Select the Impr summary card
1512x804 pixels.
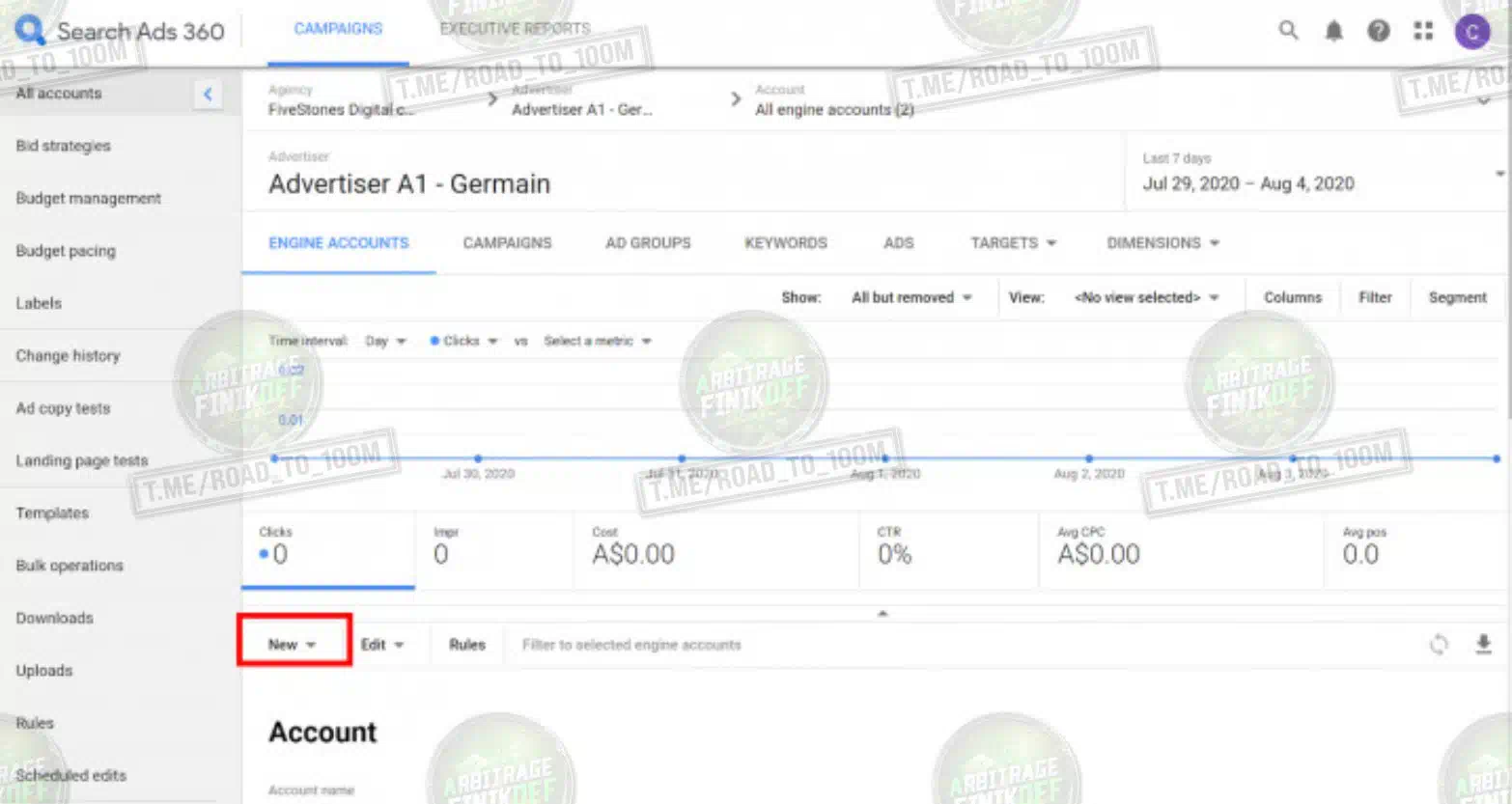tap(495, 549)
